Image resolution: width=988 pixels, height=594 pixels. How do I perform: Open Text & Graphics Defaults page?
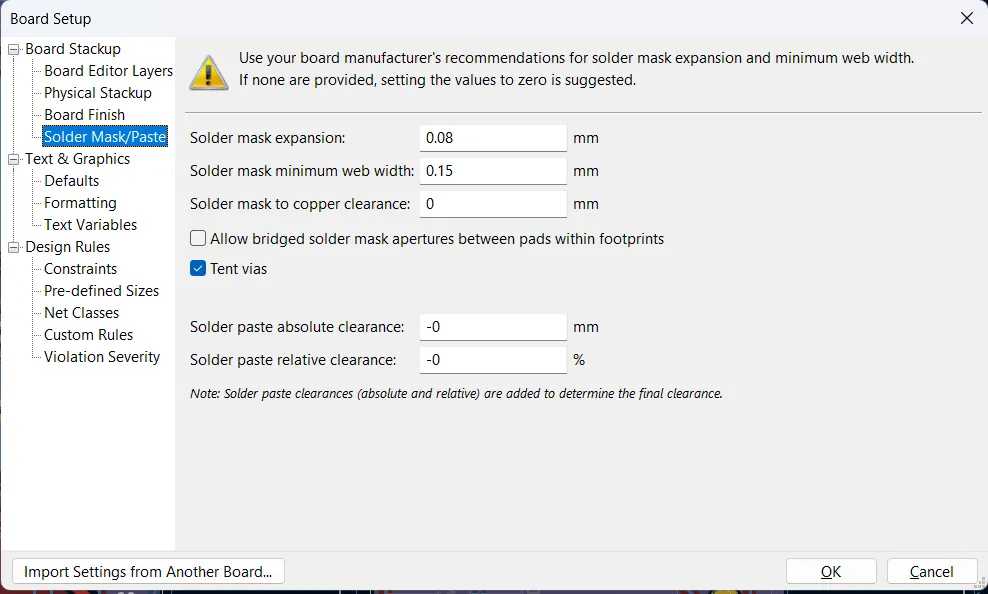[x=71, y=181]
